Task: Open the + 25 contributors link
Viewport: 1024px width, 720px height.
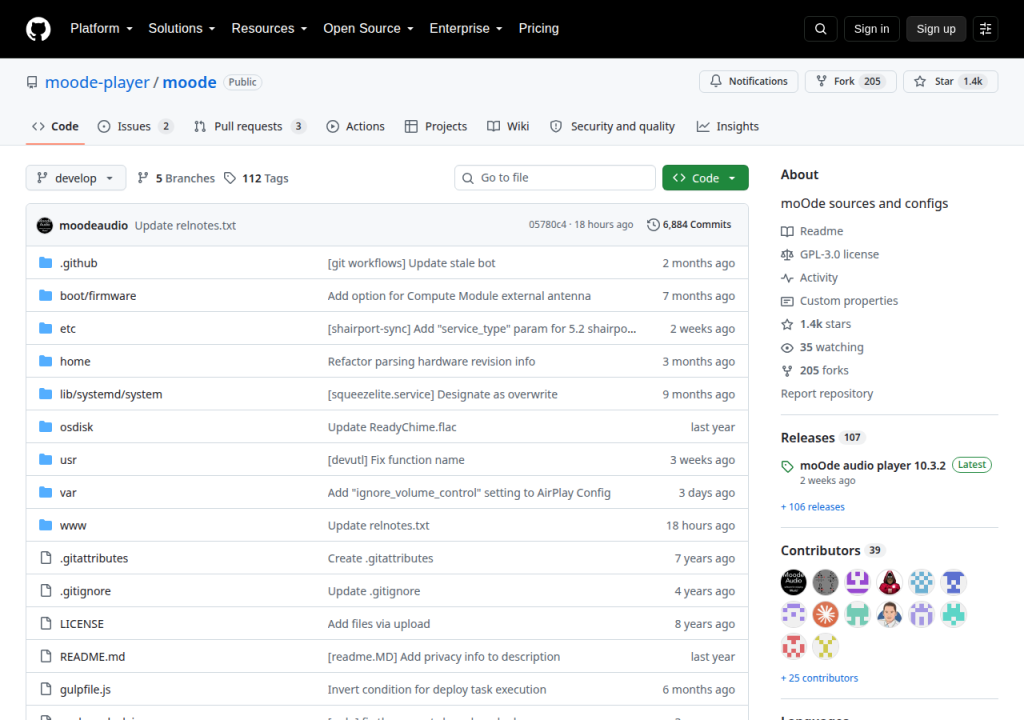Action: (820, 678)
